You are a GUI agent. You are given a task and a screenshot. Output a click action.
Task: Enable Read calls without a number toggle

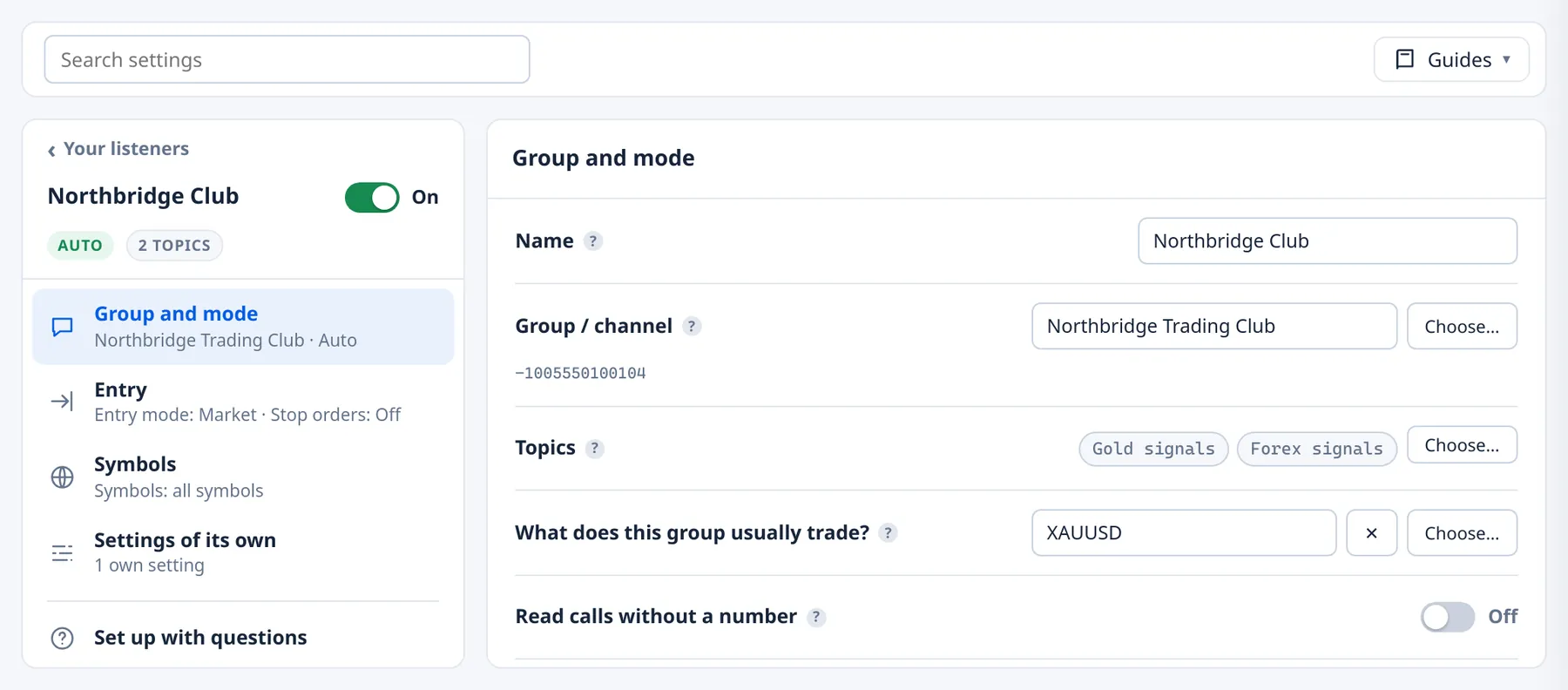tap(1448, 617)
